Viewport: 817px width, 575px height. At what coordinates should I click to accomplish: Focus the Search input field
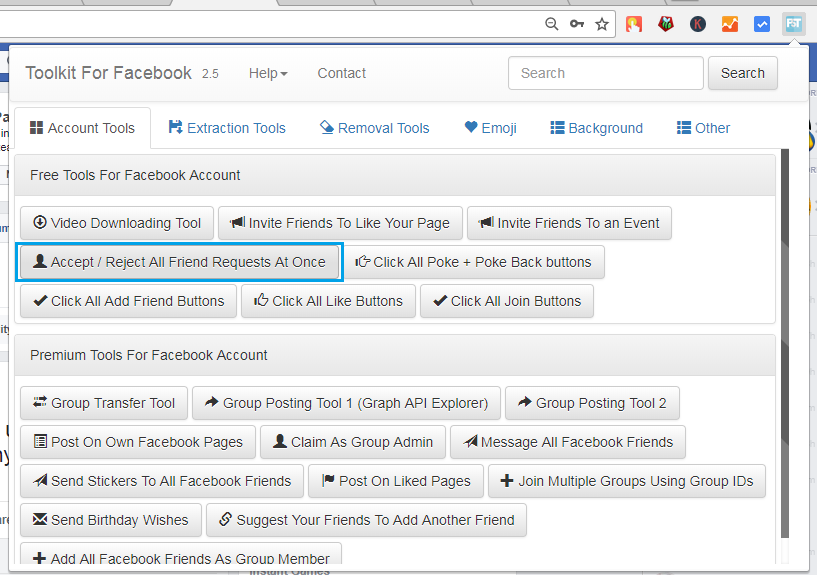(606, 73)
